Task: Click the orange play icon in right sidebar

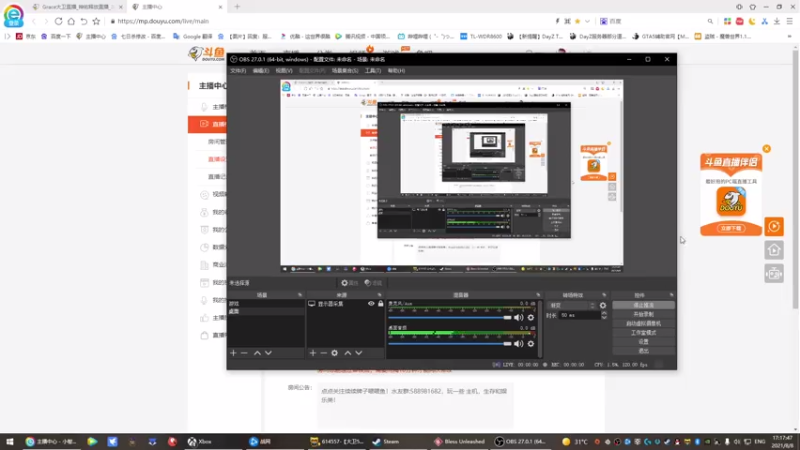Action: 774,227
